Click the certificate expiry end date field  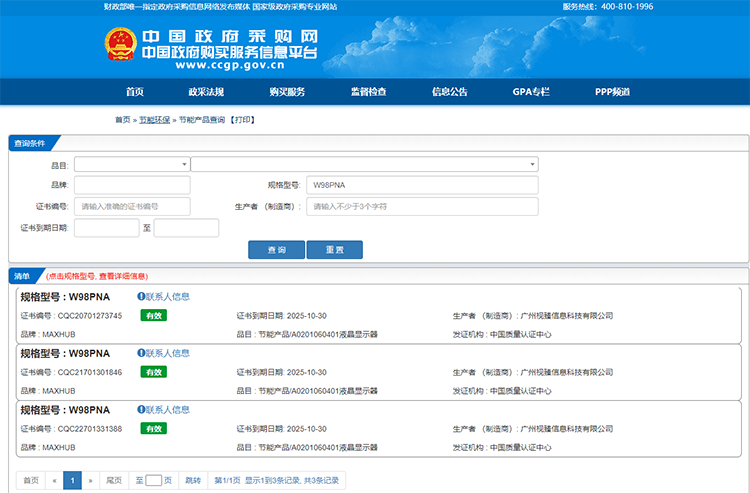point(187,228)
